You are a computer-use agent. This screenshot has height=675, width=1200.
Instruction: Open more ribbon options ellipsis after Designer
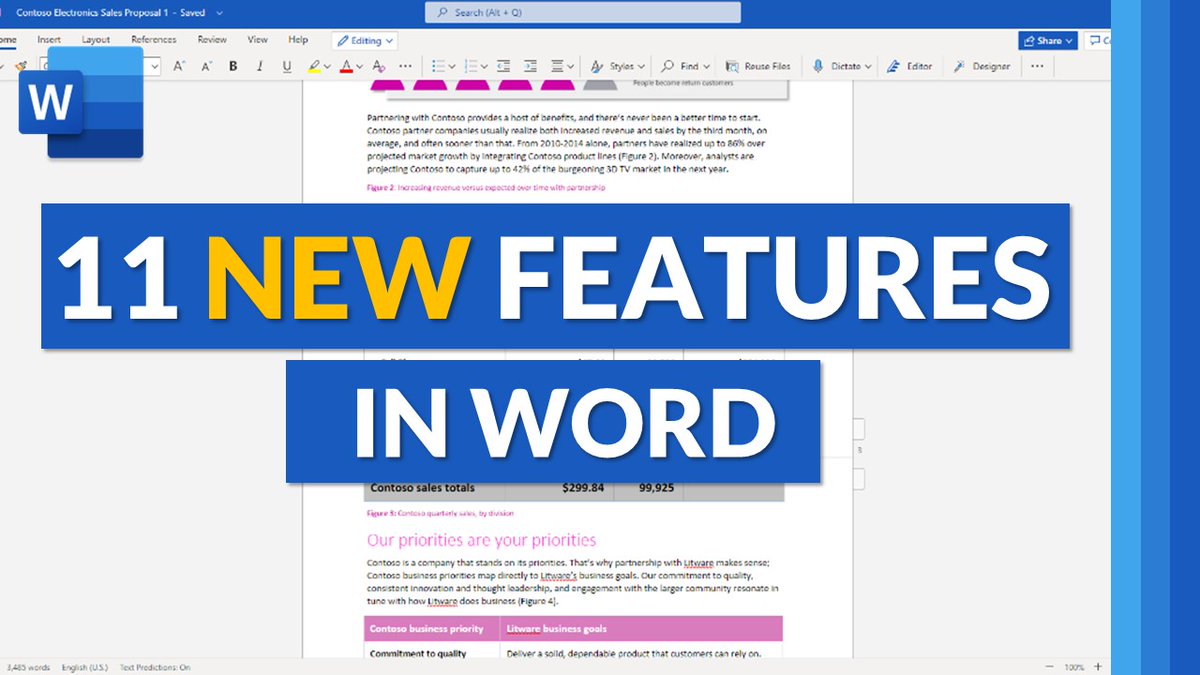pos(1037,66)
